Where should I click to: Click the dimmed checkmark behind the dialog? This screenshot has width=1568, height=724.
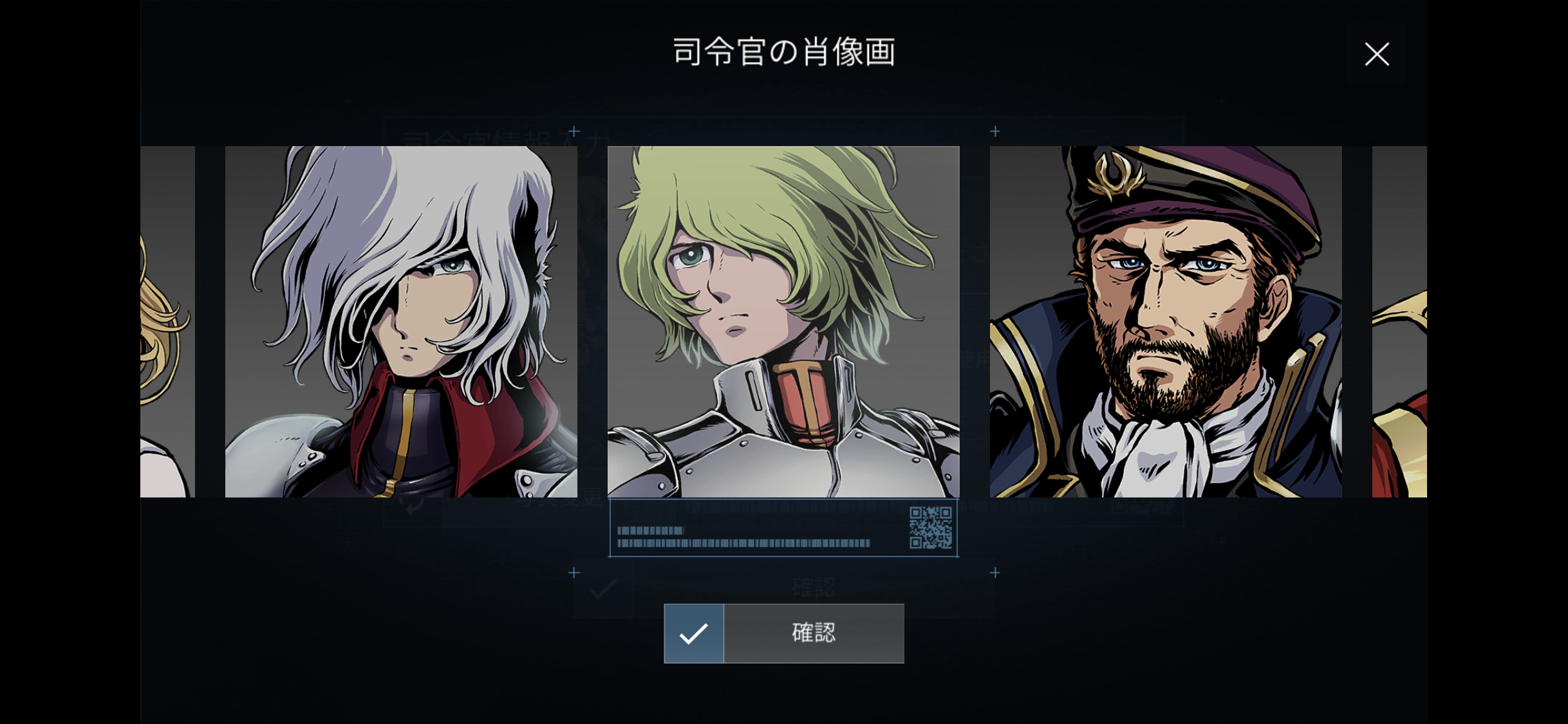point(603,588)
